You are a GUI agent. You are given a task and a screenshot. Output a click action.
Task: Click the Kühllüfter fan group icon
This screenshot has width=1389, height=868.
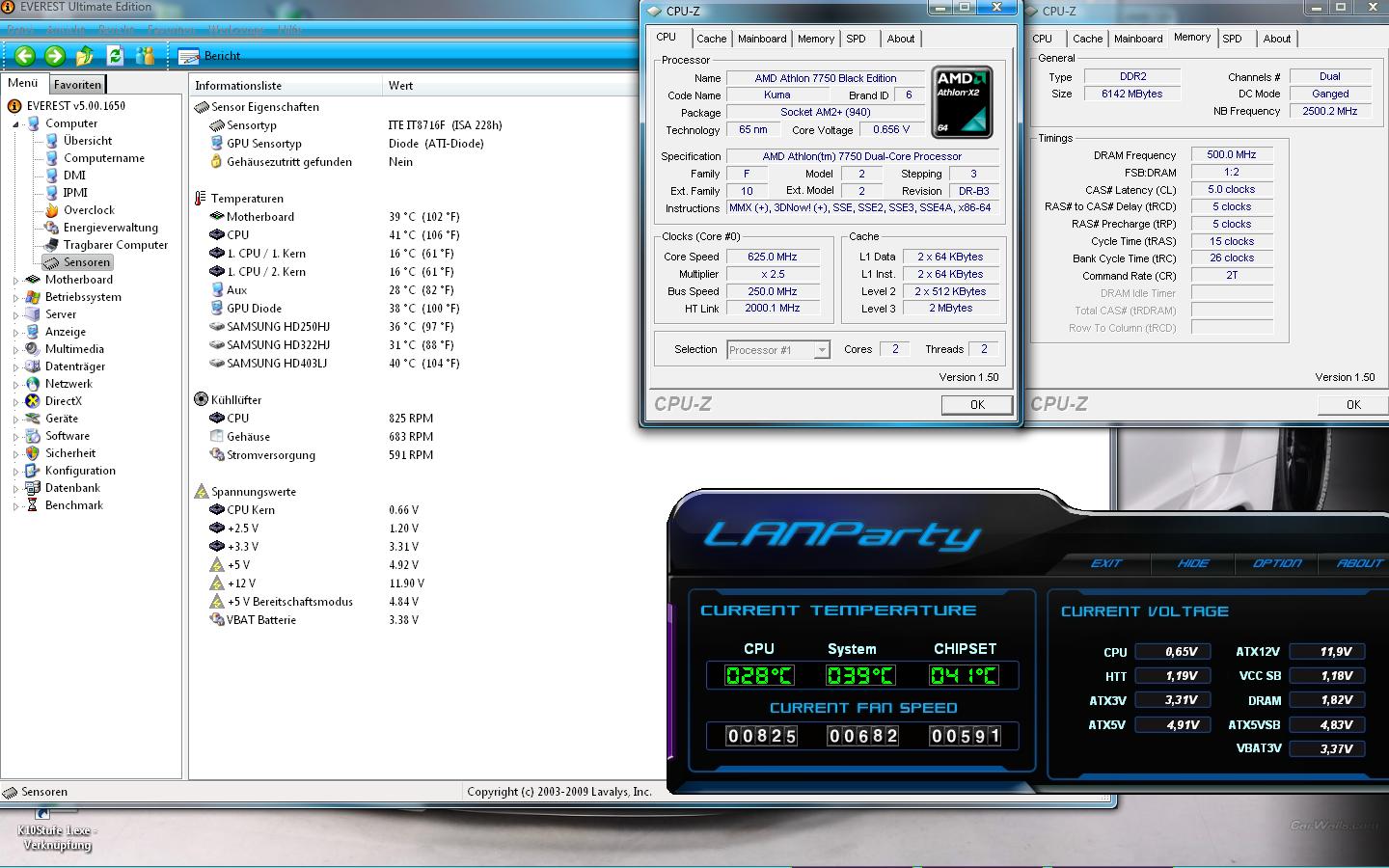click(201, 399)
